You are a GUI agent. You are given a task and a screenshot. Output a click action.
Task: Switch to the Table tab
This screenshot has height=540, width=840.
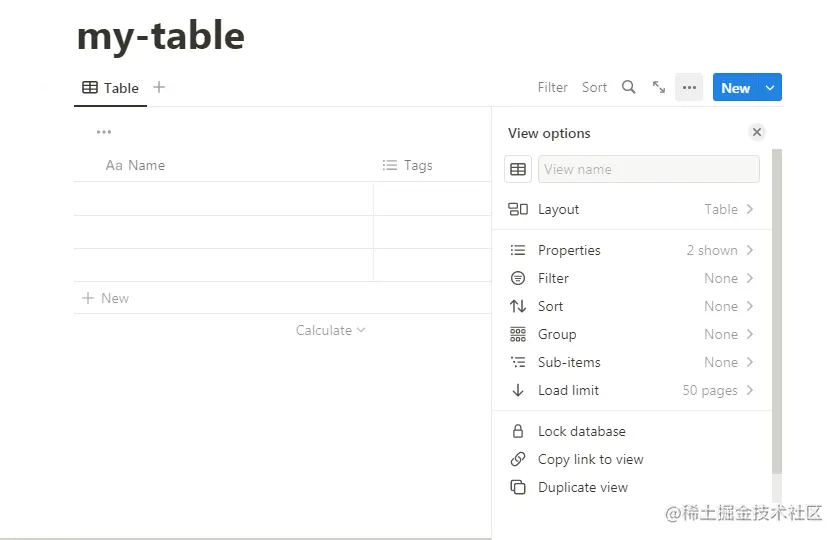(111, 87)
